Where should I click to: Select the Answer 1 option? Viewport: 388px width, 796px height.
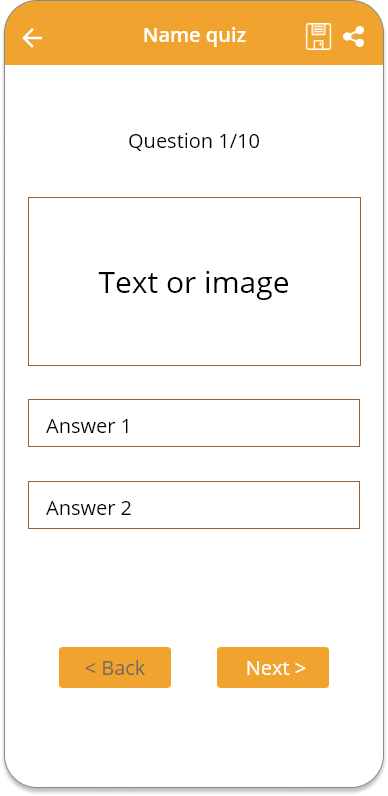pos(194,423)
